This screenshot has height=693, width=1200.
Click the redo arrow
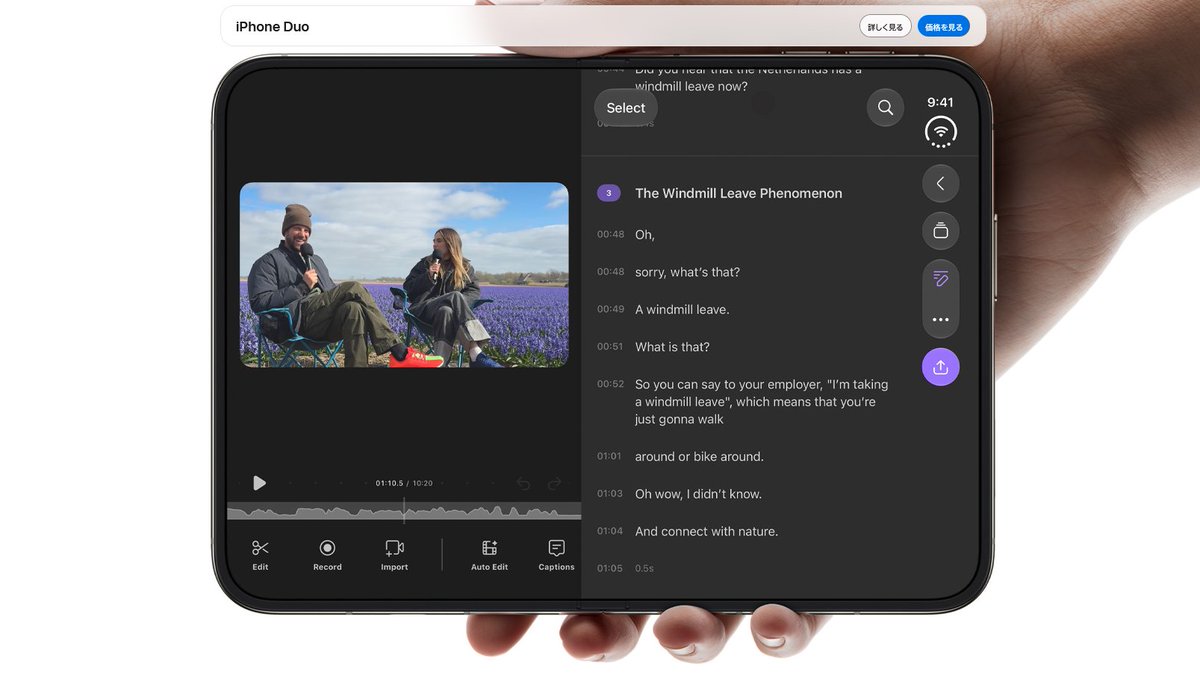(555, 483)
